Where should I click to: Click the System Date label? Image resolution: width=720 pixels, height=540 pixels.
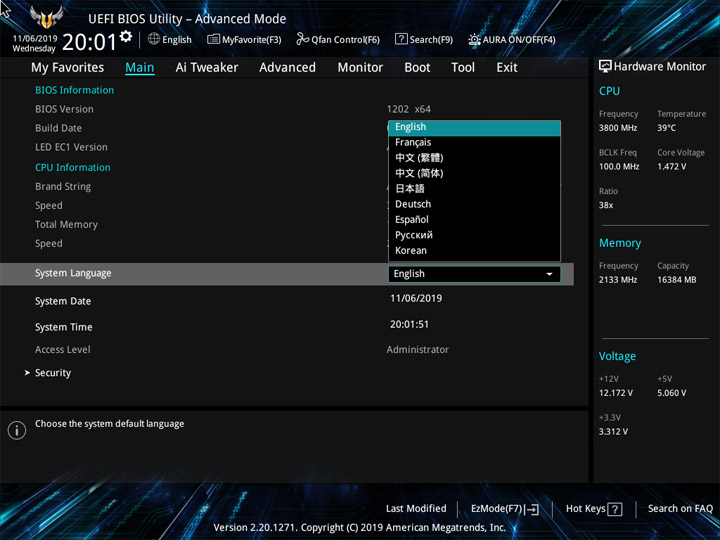click(x=63, y=301)
